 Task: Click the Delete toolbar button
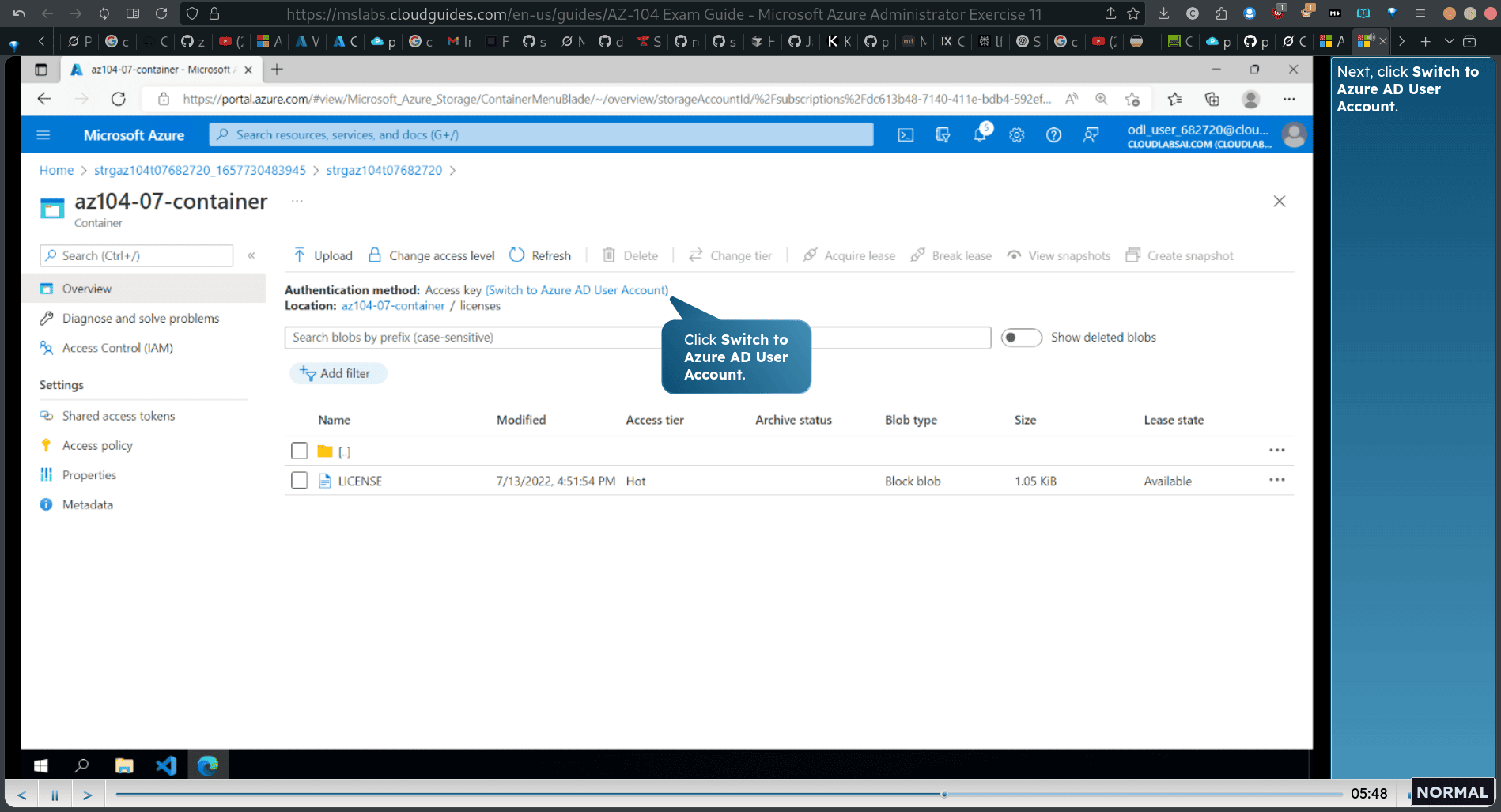tap(630, 255)
